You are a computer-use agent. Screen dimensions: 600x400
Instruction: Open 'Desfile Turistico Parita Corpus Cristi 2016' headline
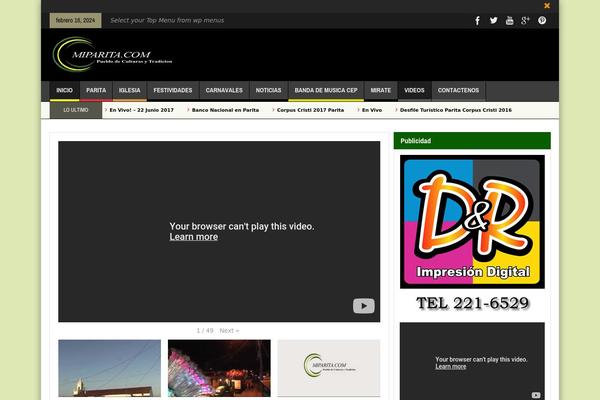tap(456, 110)
